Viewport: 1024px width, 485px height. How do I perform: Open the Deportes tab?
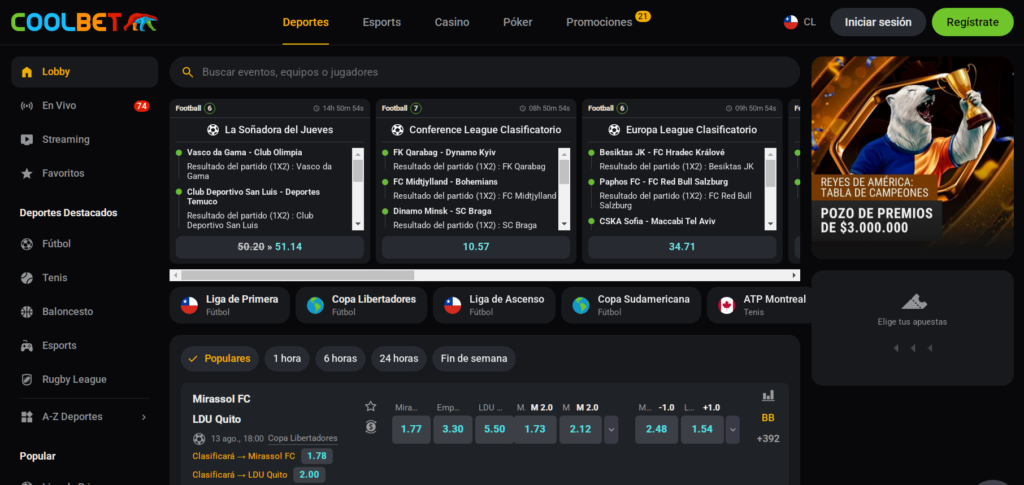tap(306, 22)
